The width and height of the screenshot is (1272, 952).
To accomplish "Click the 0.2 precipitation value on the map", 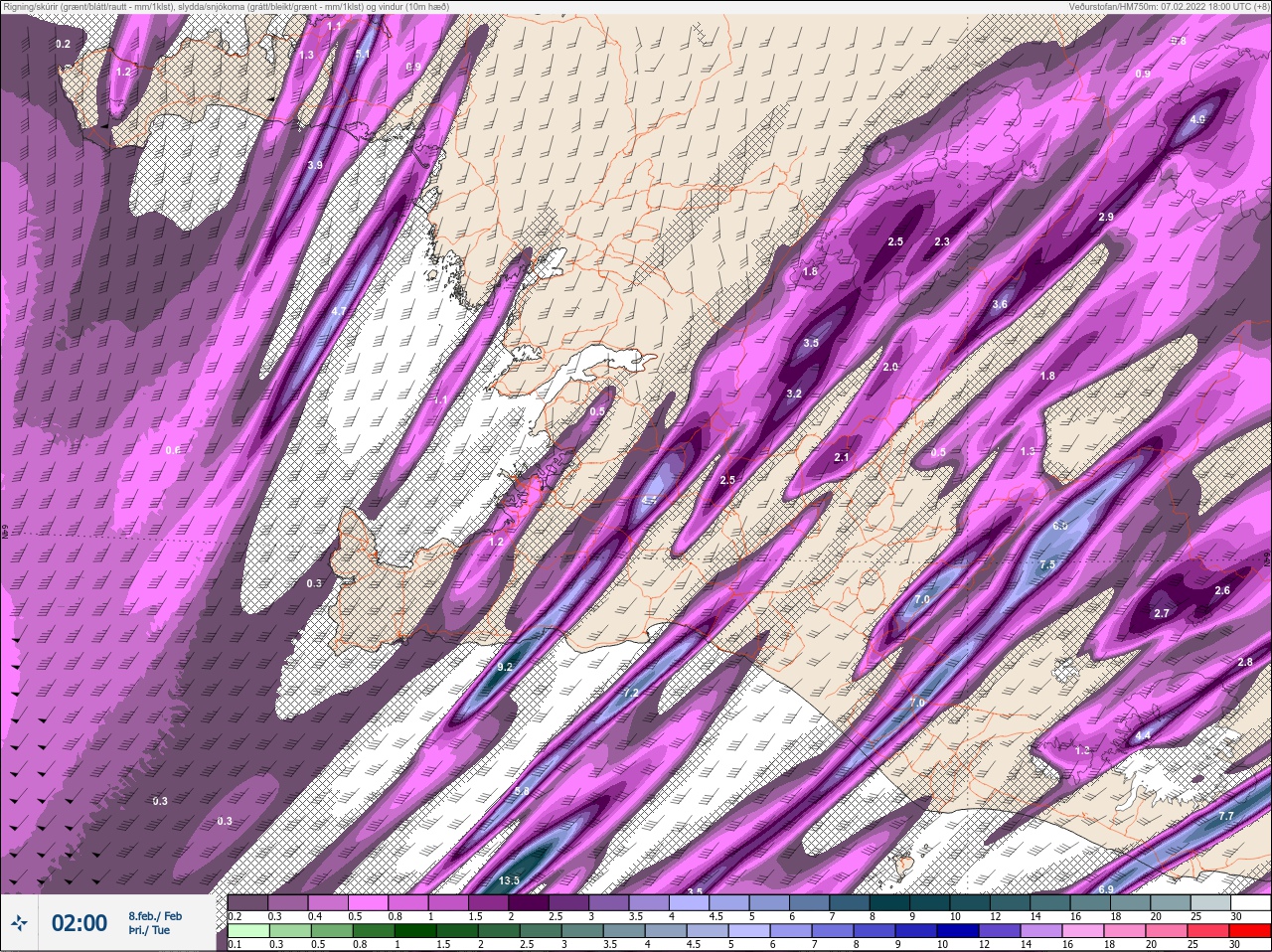I will [x=64, y=44].
